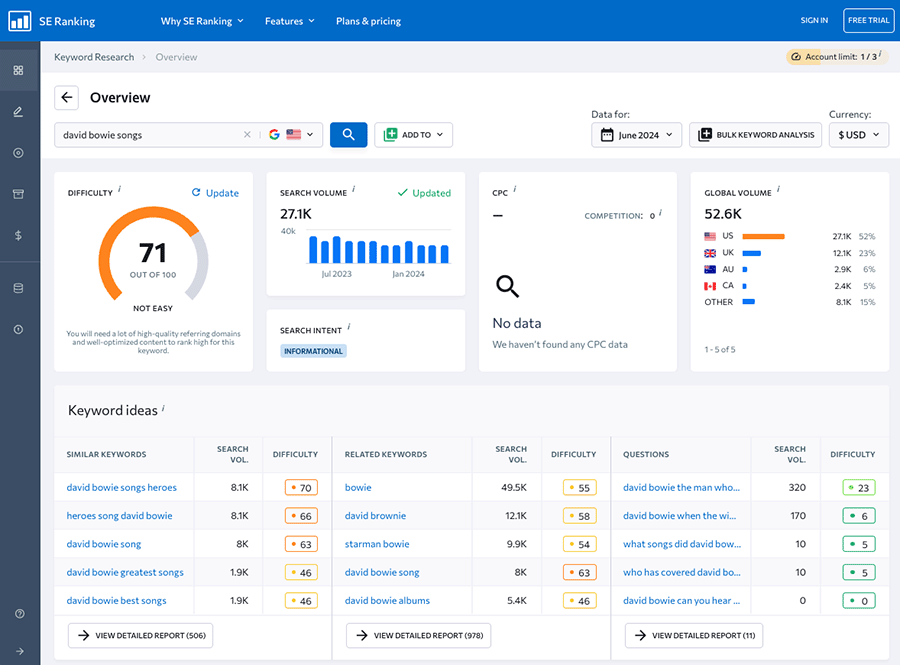Viewport: 900px width, 665px height.
Task: Click the Account limit 1/3 badge
Action: coord(837,57)
